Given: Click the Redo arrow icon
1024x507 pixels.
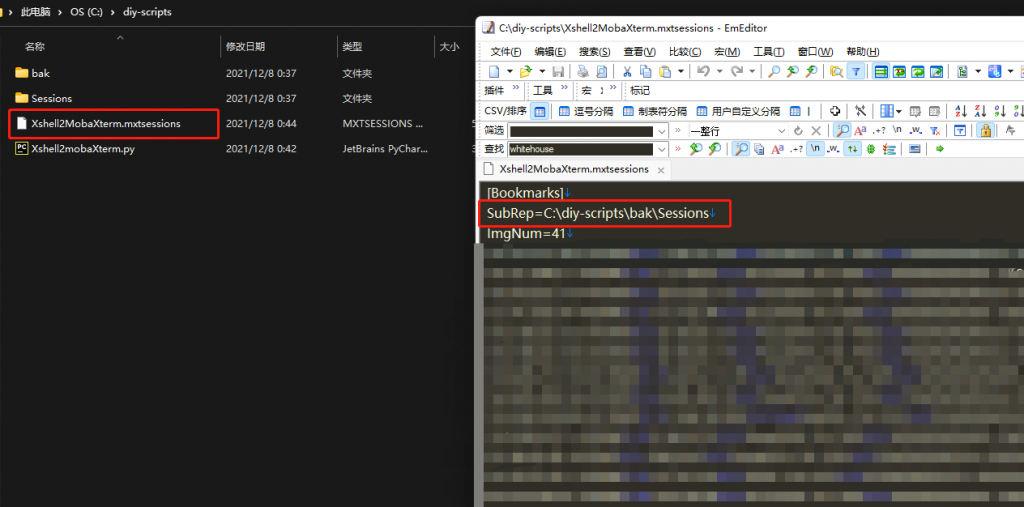Looking at the screenshot, I should (x=737, y=71).
